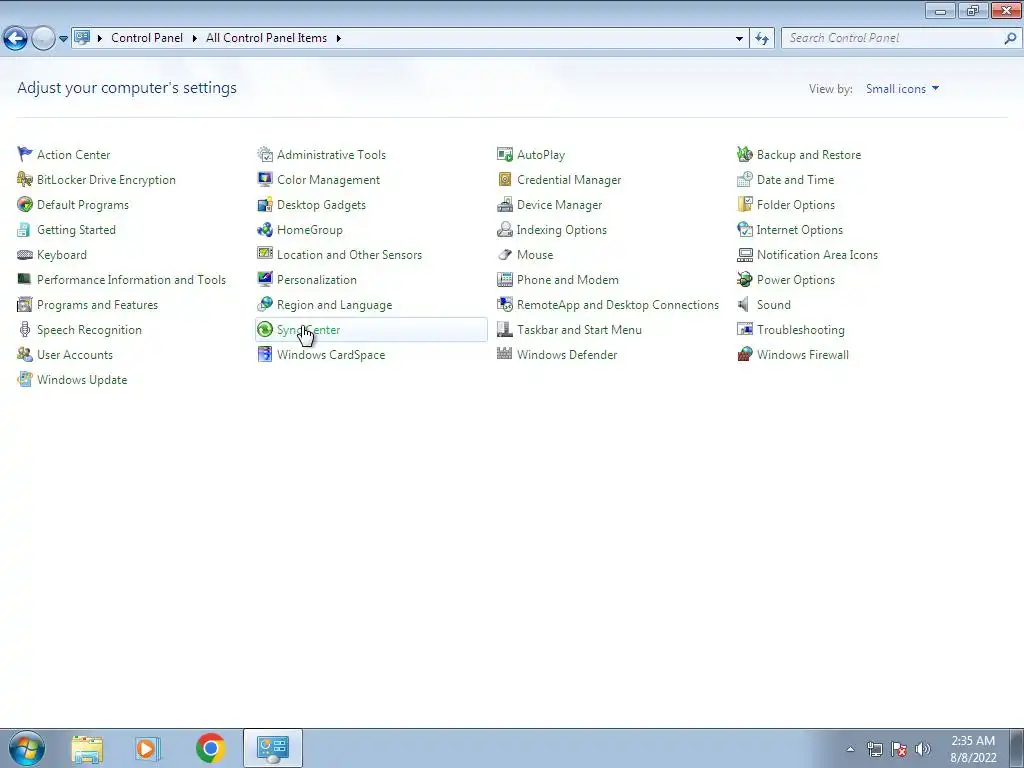Screen dimensions: 1024x768
Task: Open the Sync Center green icon
Action: (264, 329)
